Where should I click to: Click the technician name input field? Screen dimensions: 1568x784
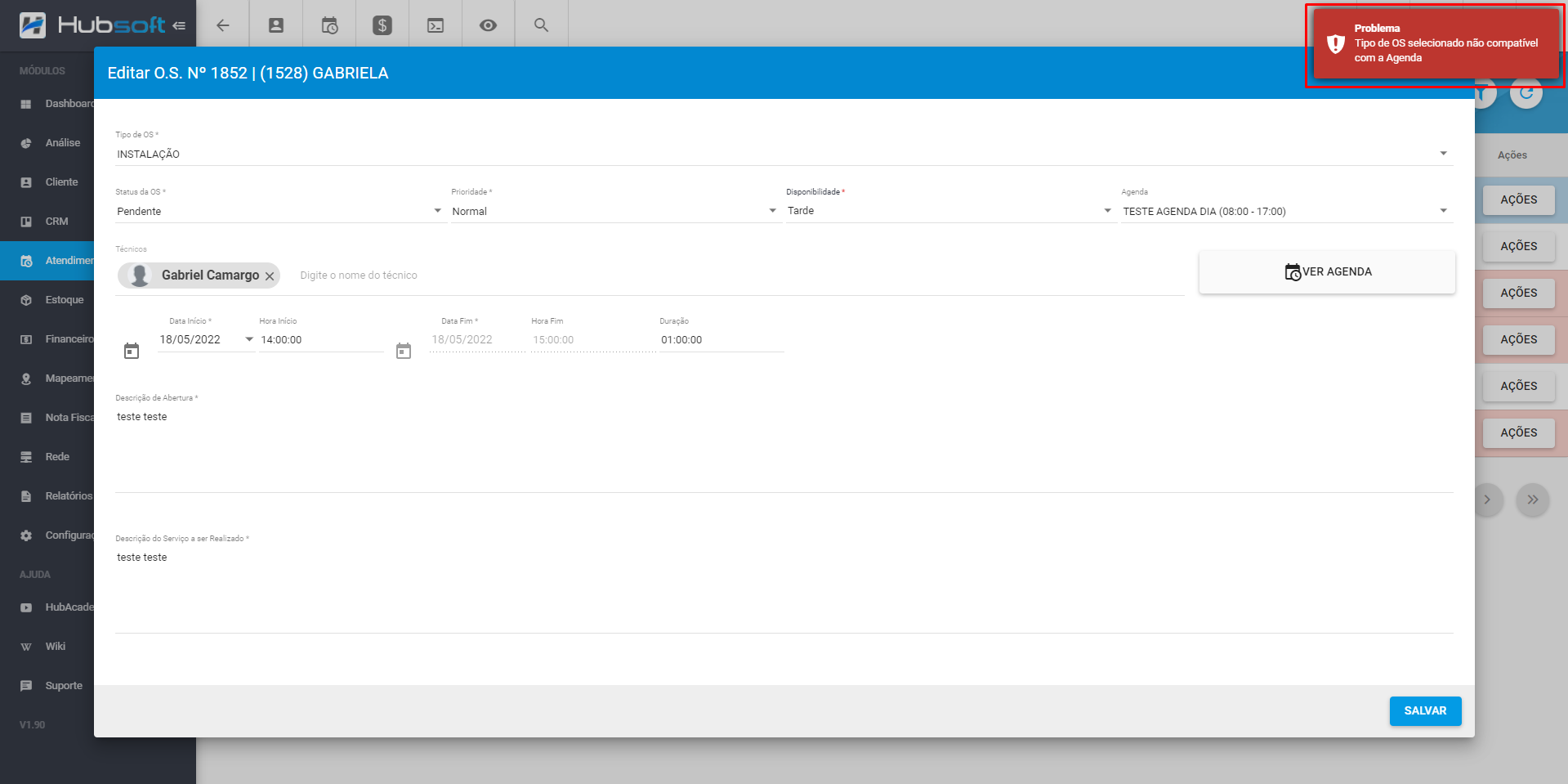pos(490,276)
